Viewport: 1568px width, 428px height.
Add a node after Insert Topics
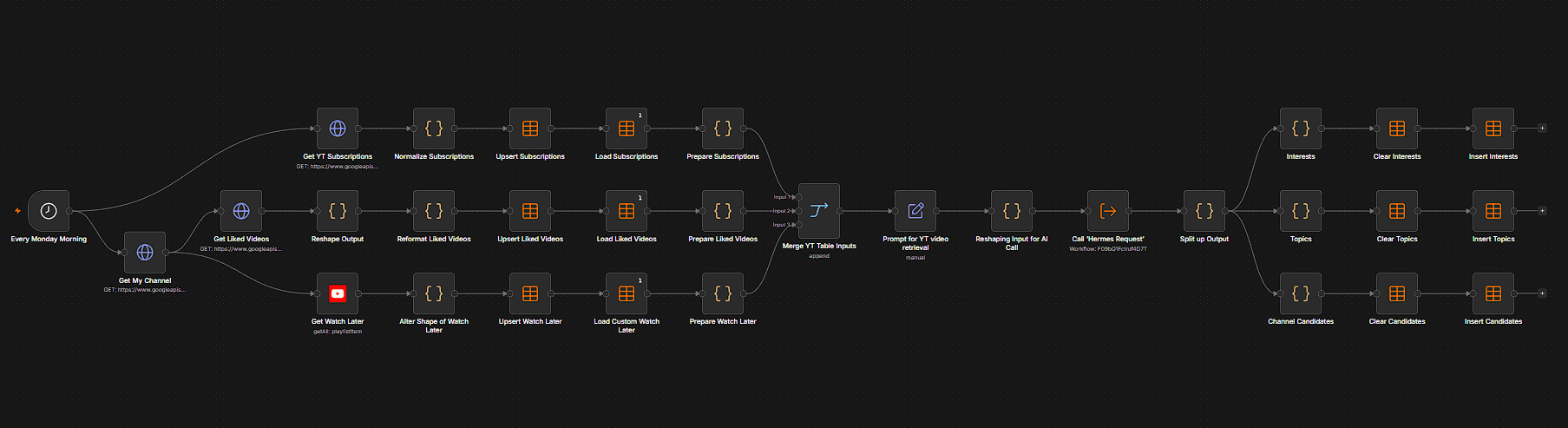click(x=1542, y=211)
